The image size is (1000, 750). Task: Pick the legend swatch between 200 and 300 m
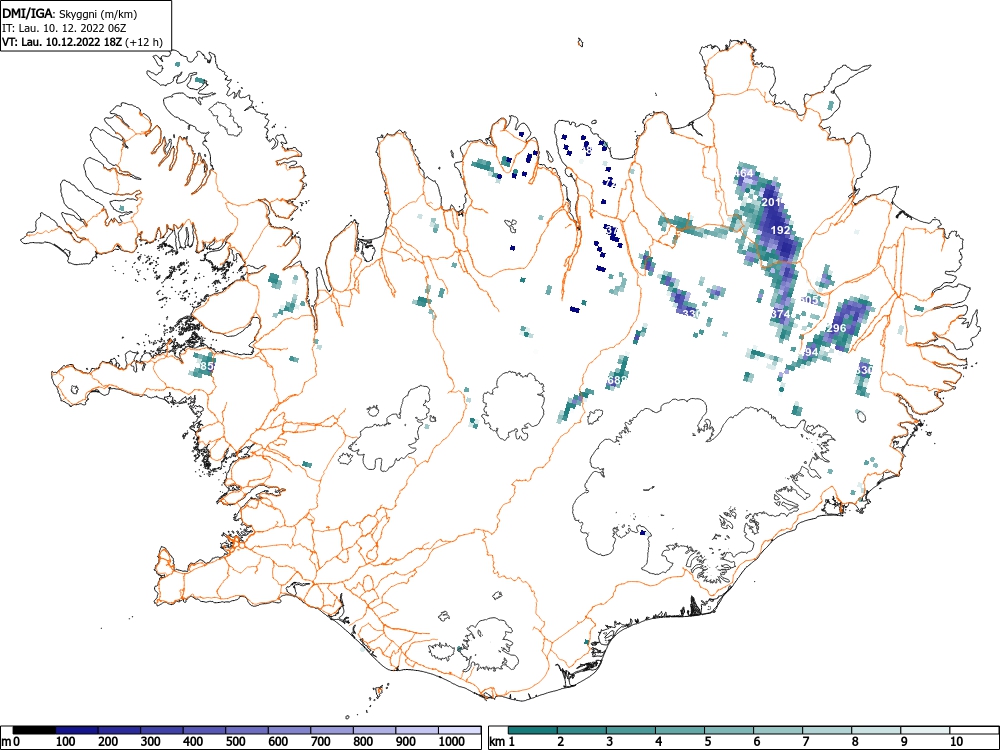[x=119, y=730]
